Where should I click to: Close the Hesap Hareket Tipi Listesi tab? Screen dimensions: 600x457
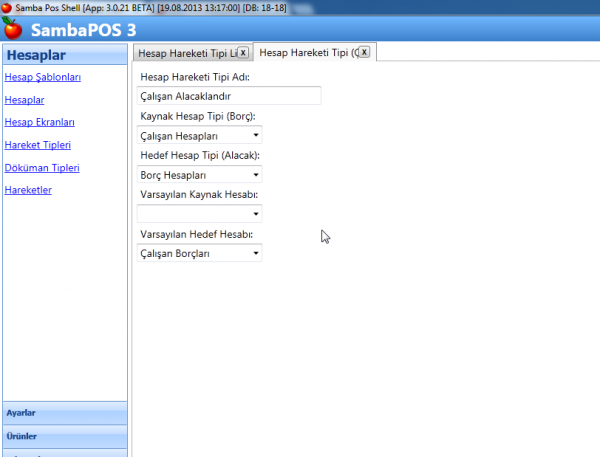[242, 52]
